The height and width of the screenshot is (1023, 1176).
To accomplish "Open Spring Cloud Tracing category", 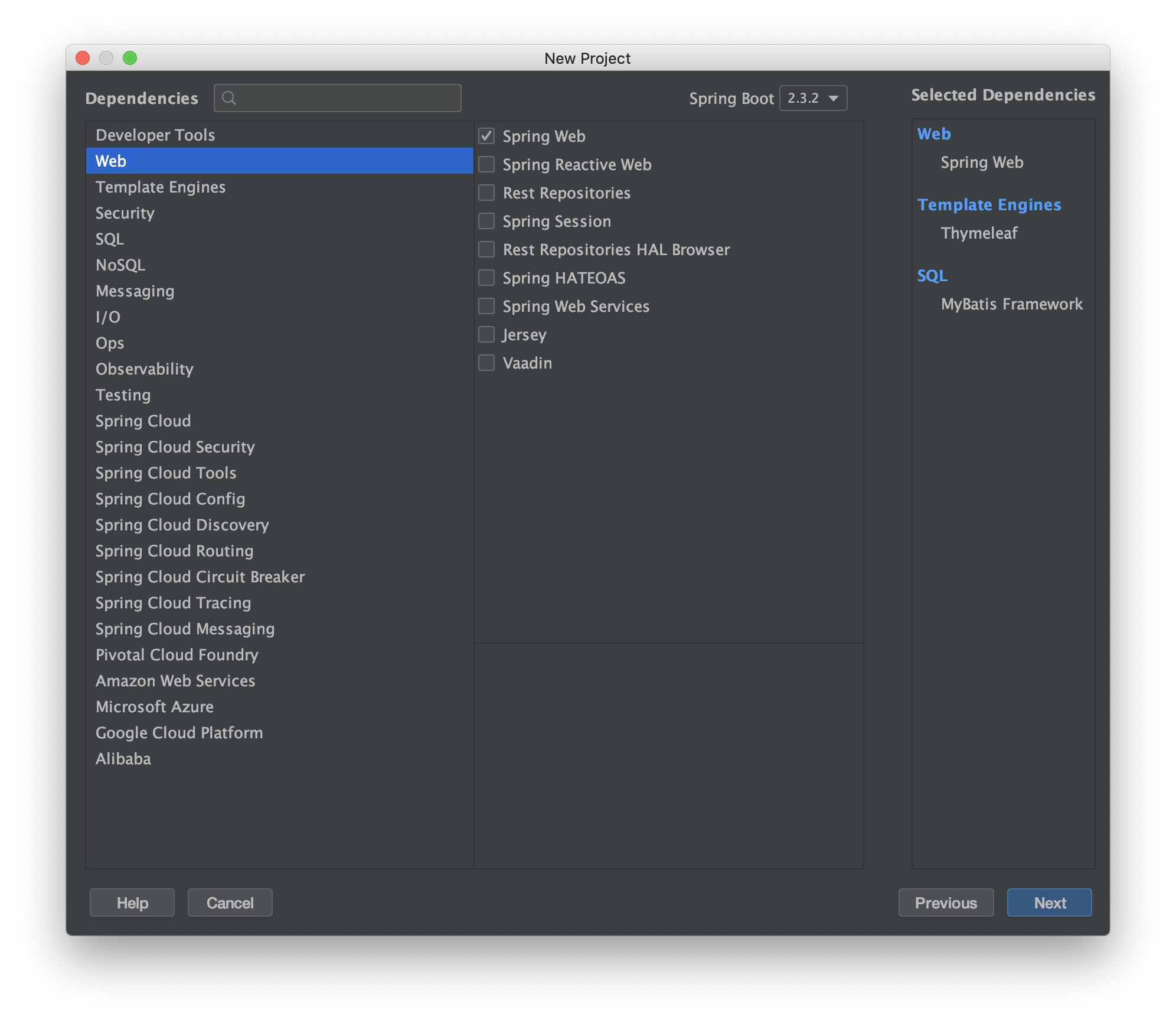I will point(279,602).
